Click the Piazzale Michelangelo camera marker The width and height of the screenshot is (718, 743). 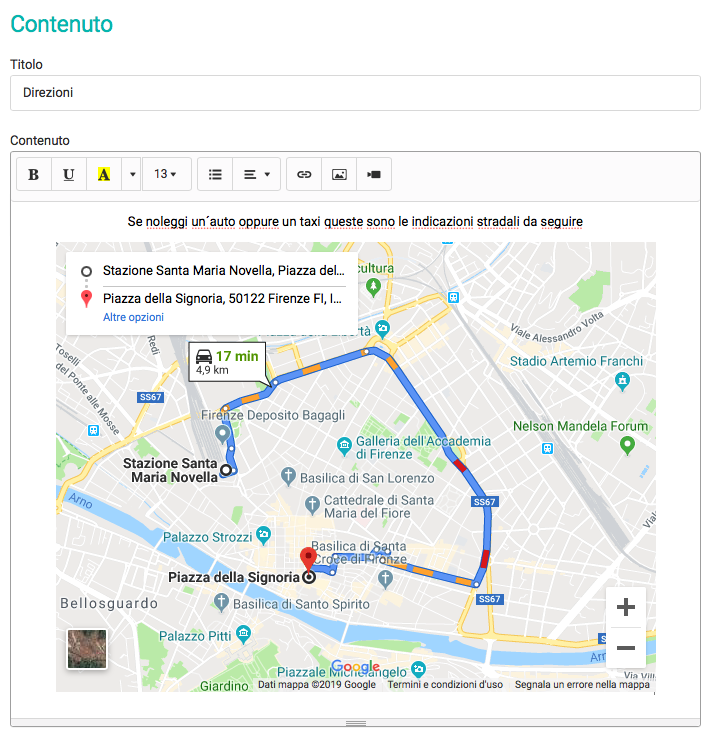pyautogui.click(x=418, y=670)
